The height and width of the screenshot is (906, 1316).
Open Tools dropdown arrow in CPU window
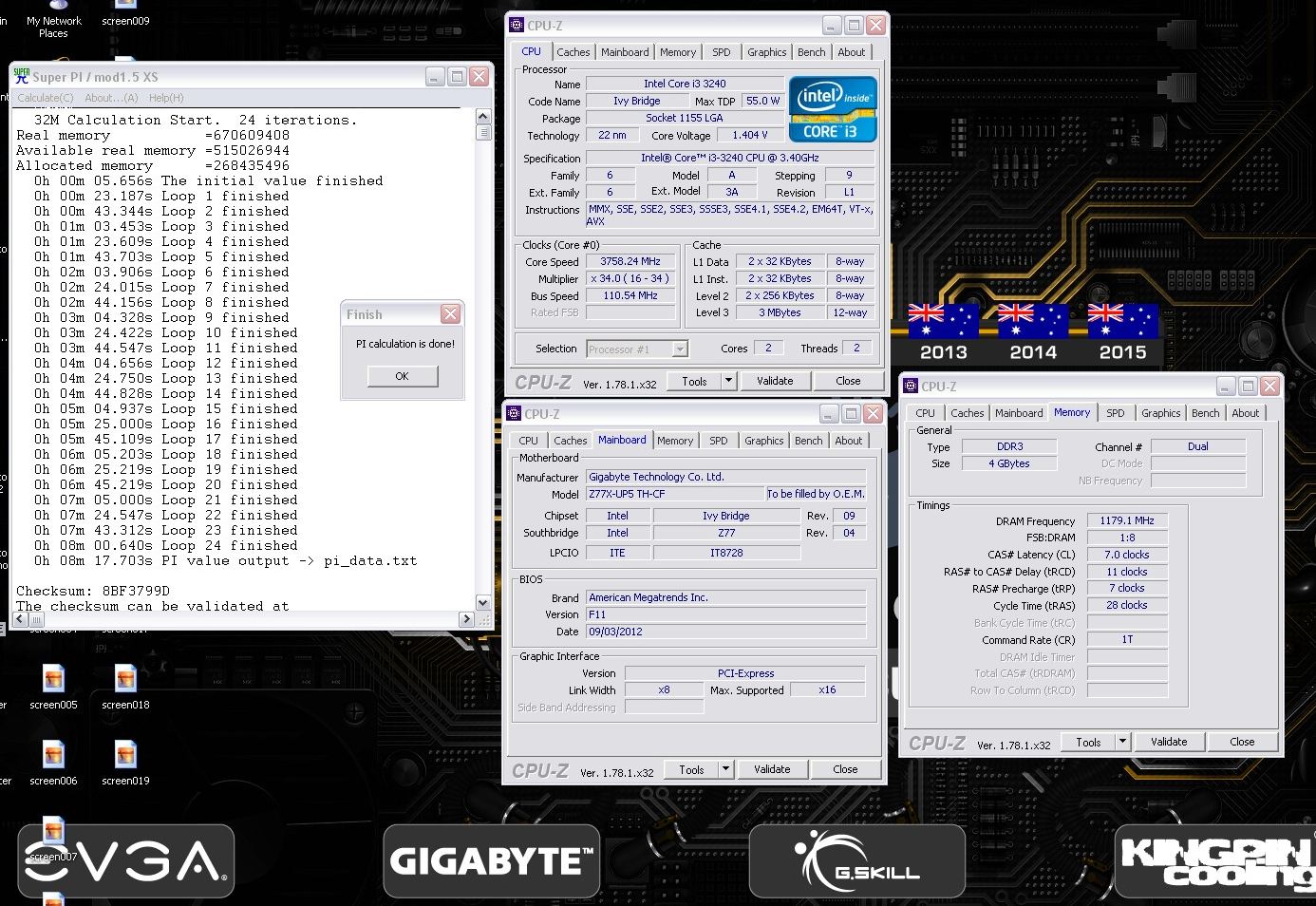(728, 381)
